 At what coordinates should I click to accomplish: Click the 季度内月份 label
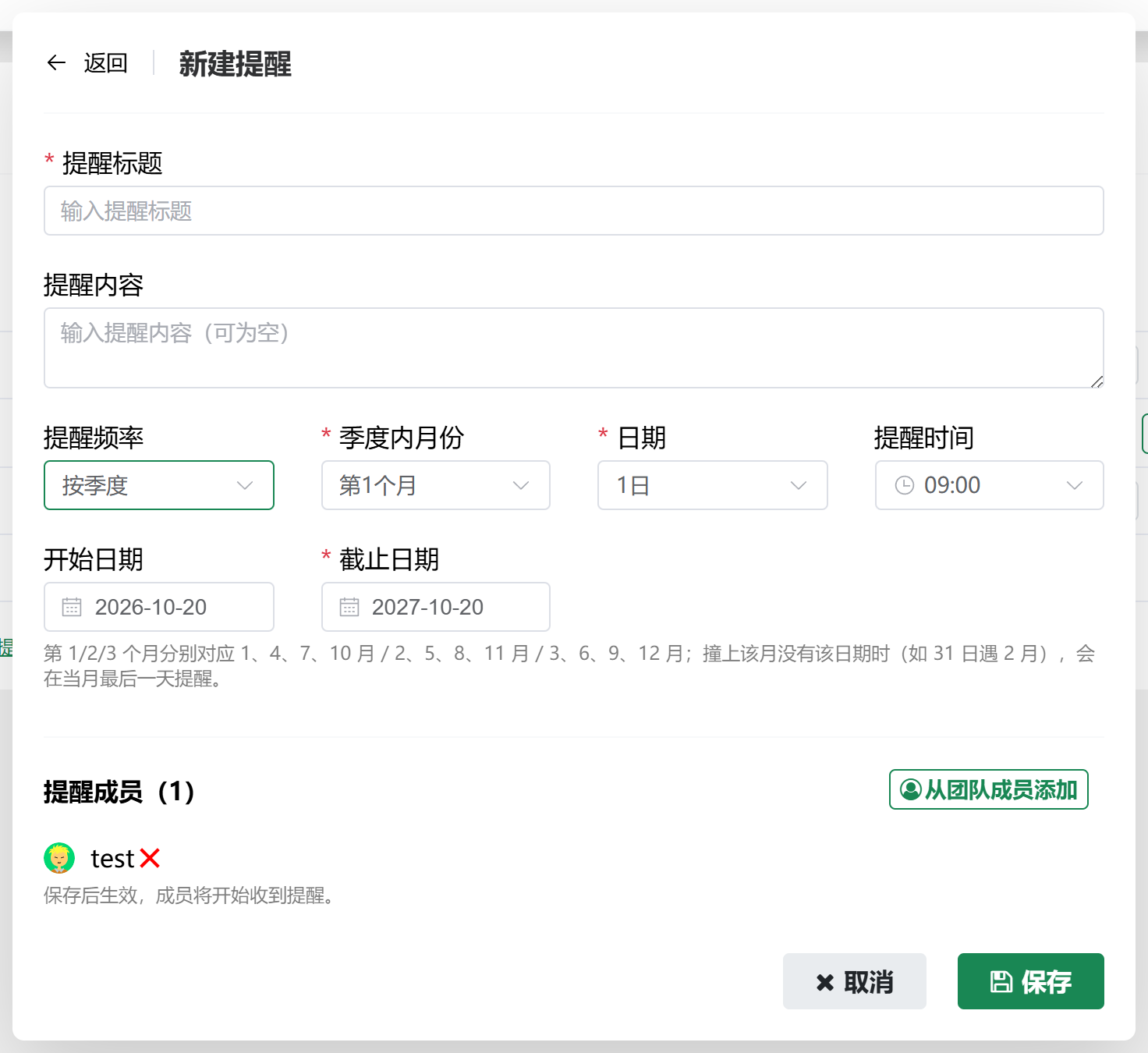pos(401,438)
